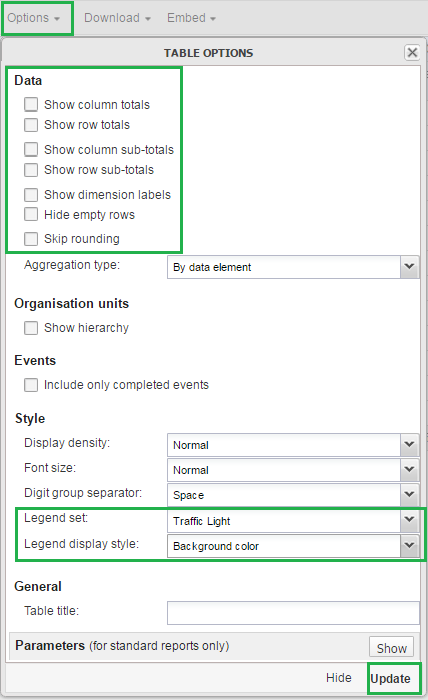Open the Options menu
Screen dimensions: 428x700
pos(34,18)
